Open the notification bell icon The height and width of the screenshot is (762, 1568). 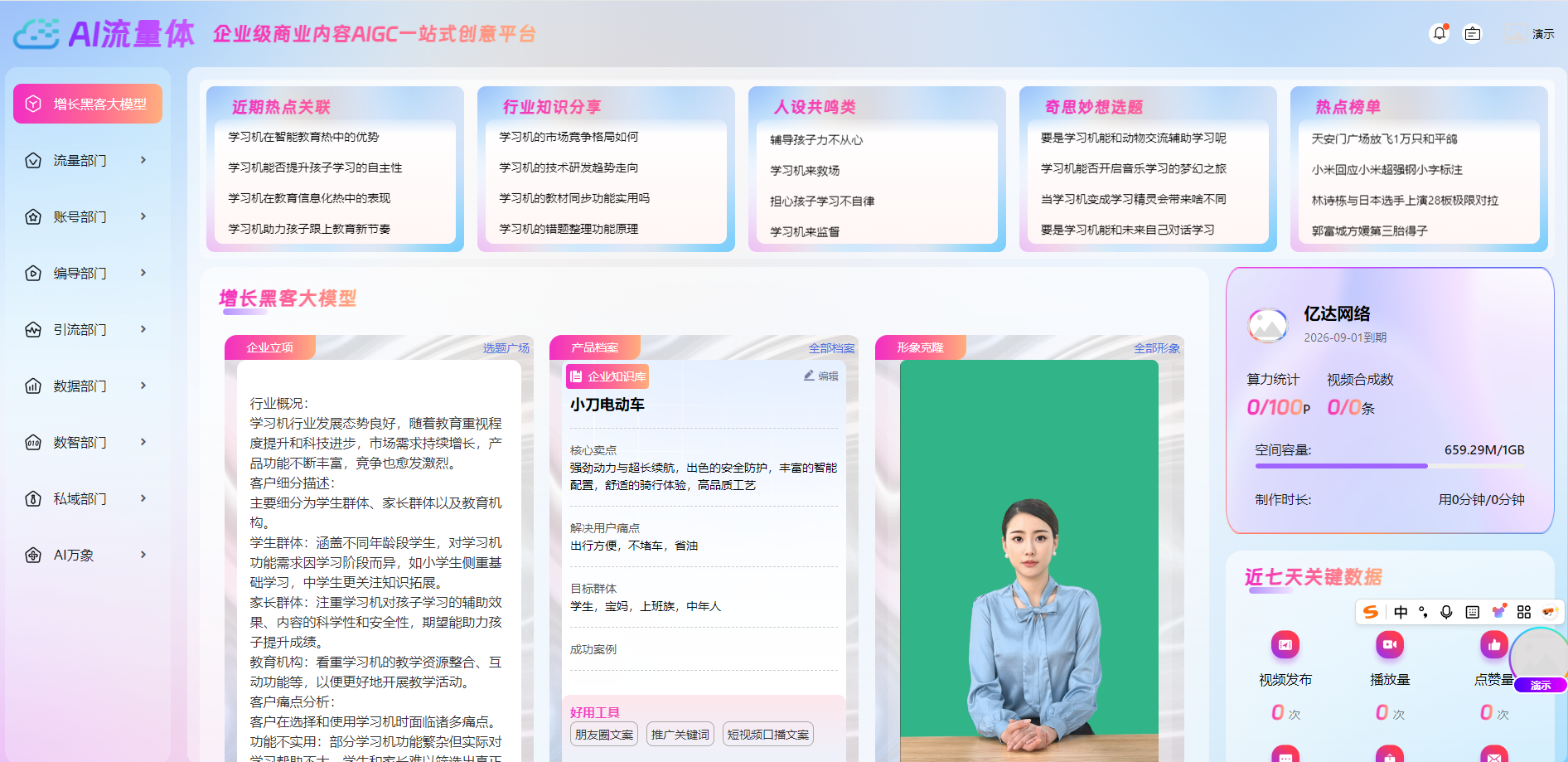pos(1440,33)
